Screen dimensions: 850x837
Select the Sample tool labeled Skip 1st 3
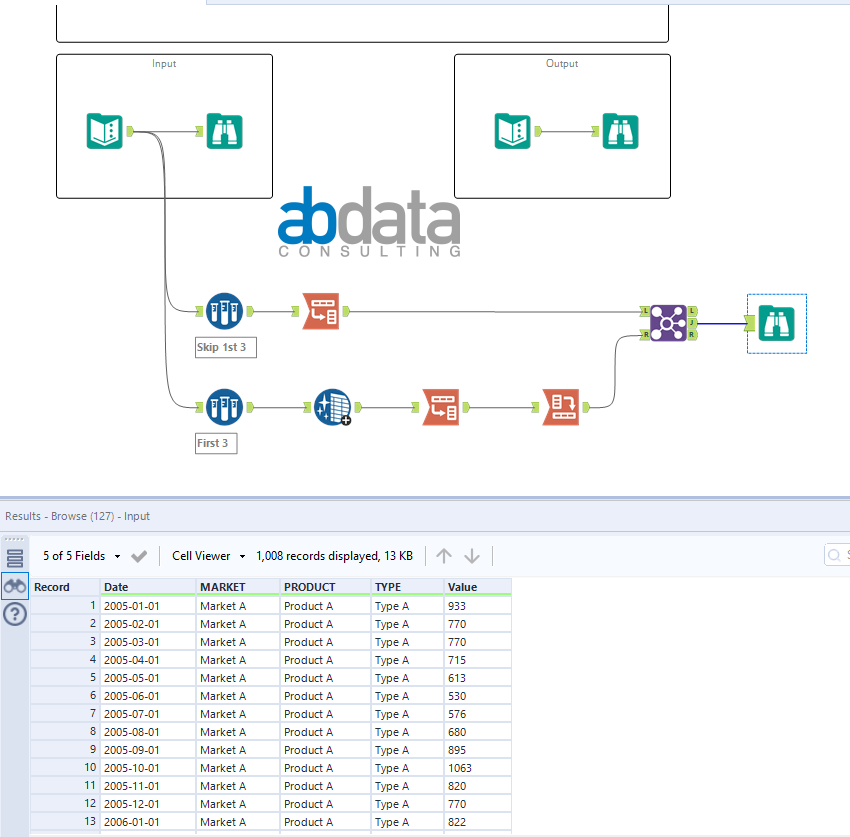click(x=224, y=311)
